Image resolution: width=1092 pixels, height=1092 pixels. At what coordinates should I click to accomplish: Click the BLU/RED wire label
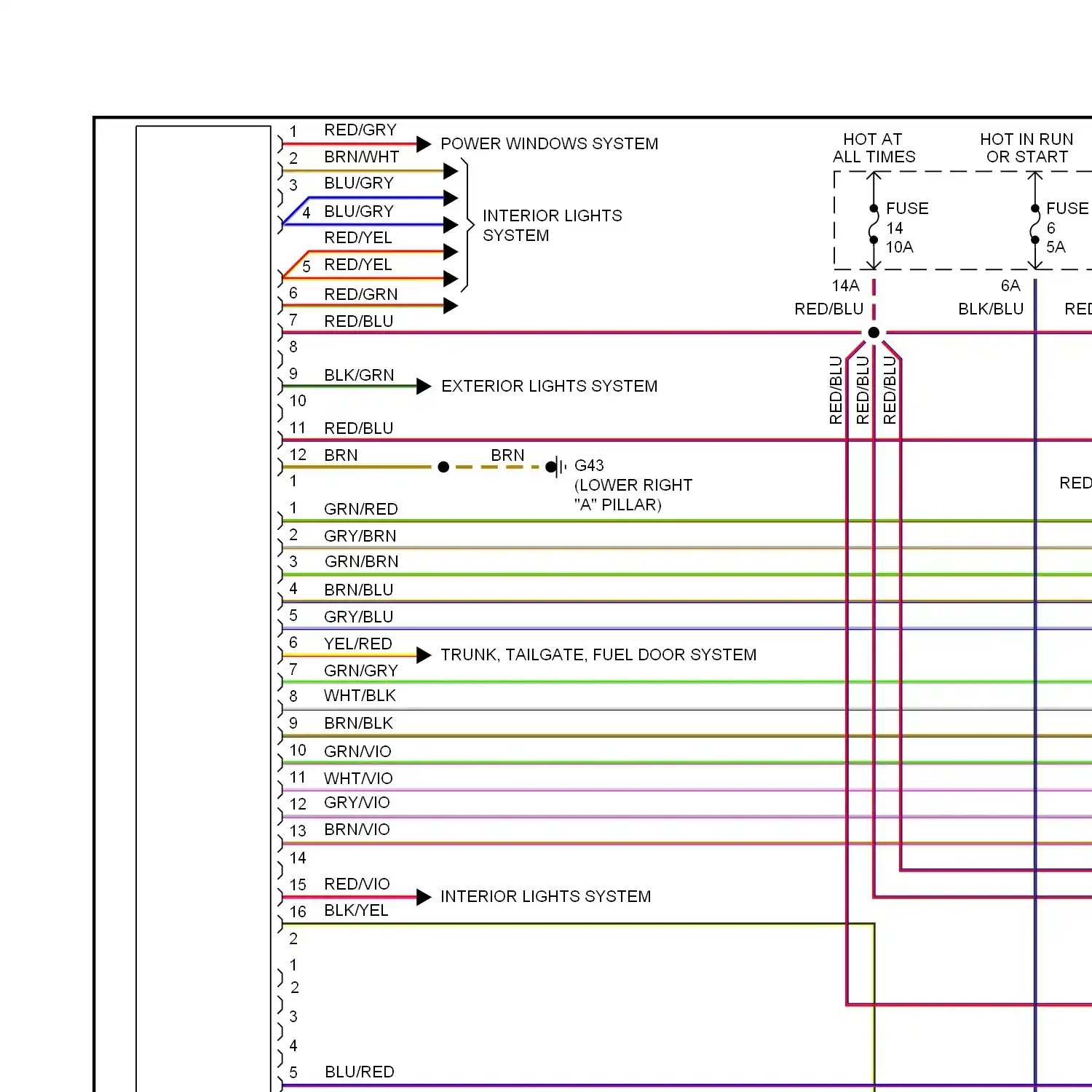(x=359, y=1072)
